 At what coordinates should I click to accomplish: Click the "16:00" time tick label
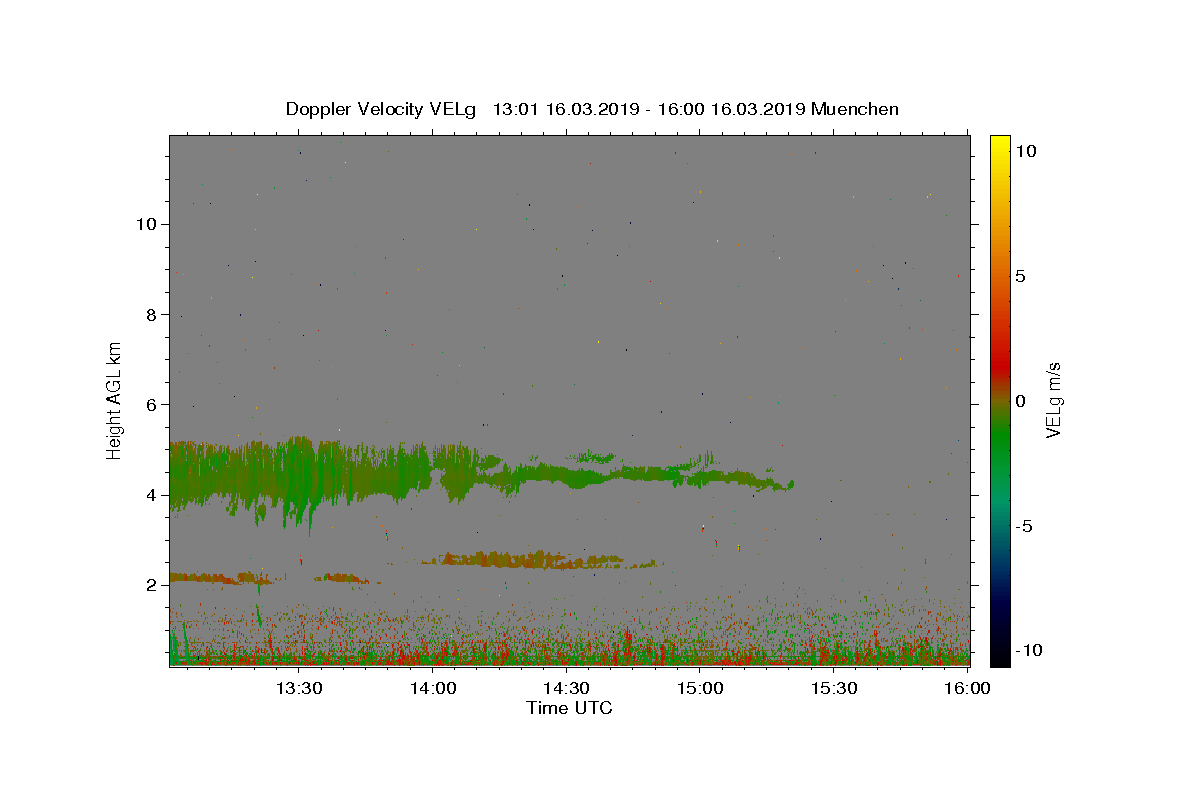968,688
